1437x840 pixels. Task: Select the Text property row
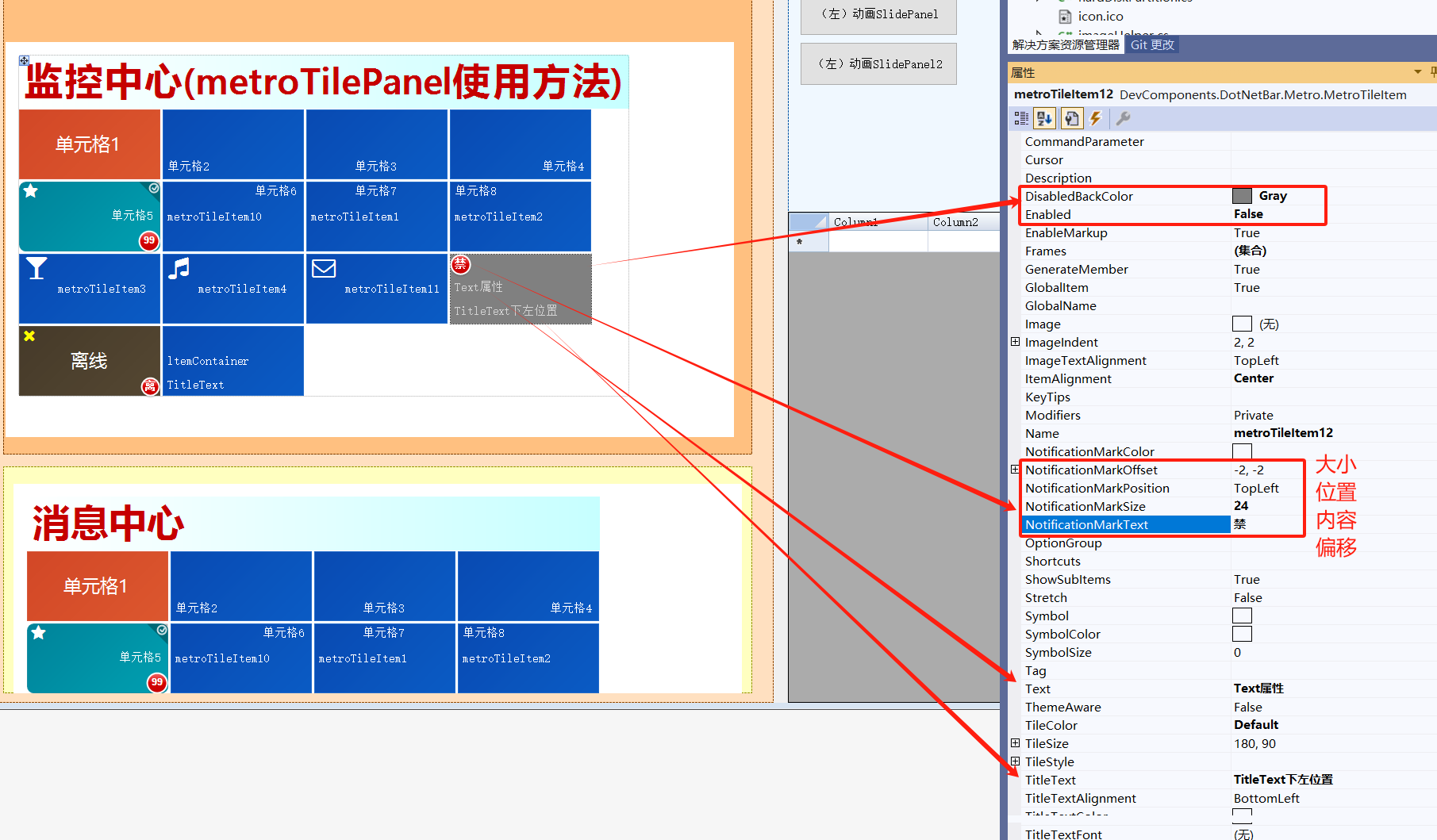1228,688
